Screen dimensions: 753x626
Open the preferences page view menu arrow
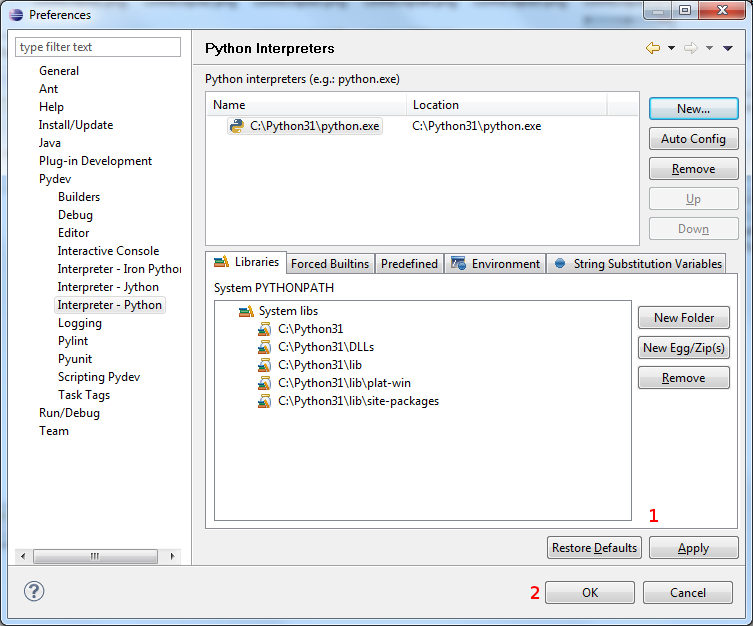[x=728, y=48]
